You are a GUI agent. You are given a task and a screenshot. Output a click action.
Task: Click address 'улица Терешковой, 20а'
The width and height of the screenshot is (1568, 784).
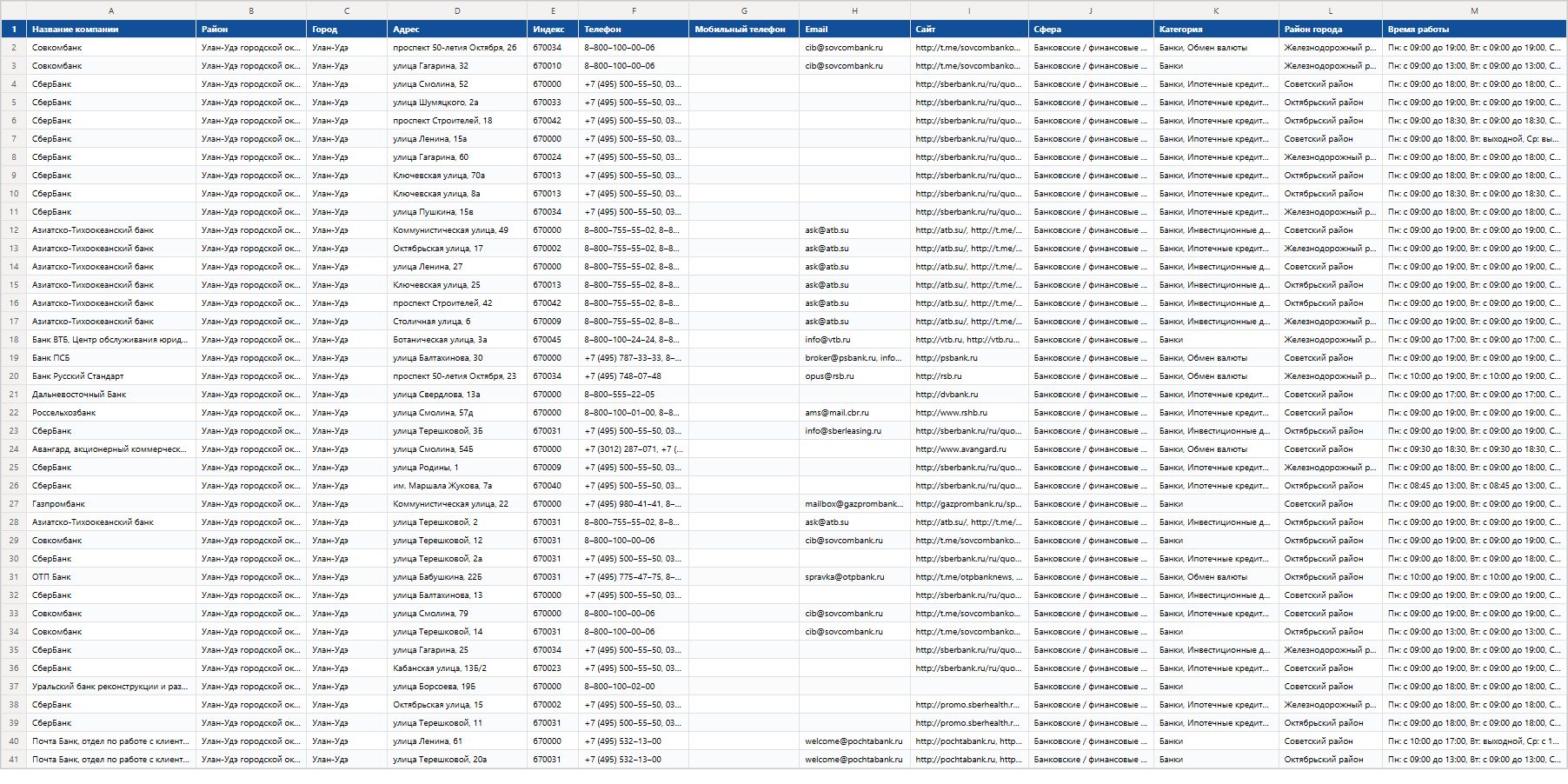[457, 760]
